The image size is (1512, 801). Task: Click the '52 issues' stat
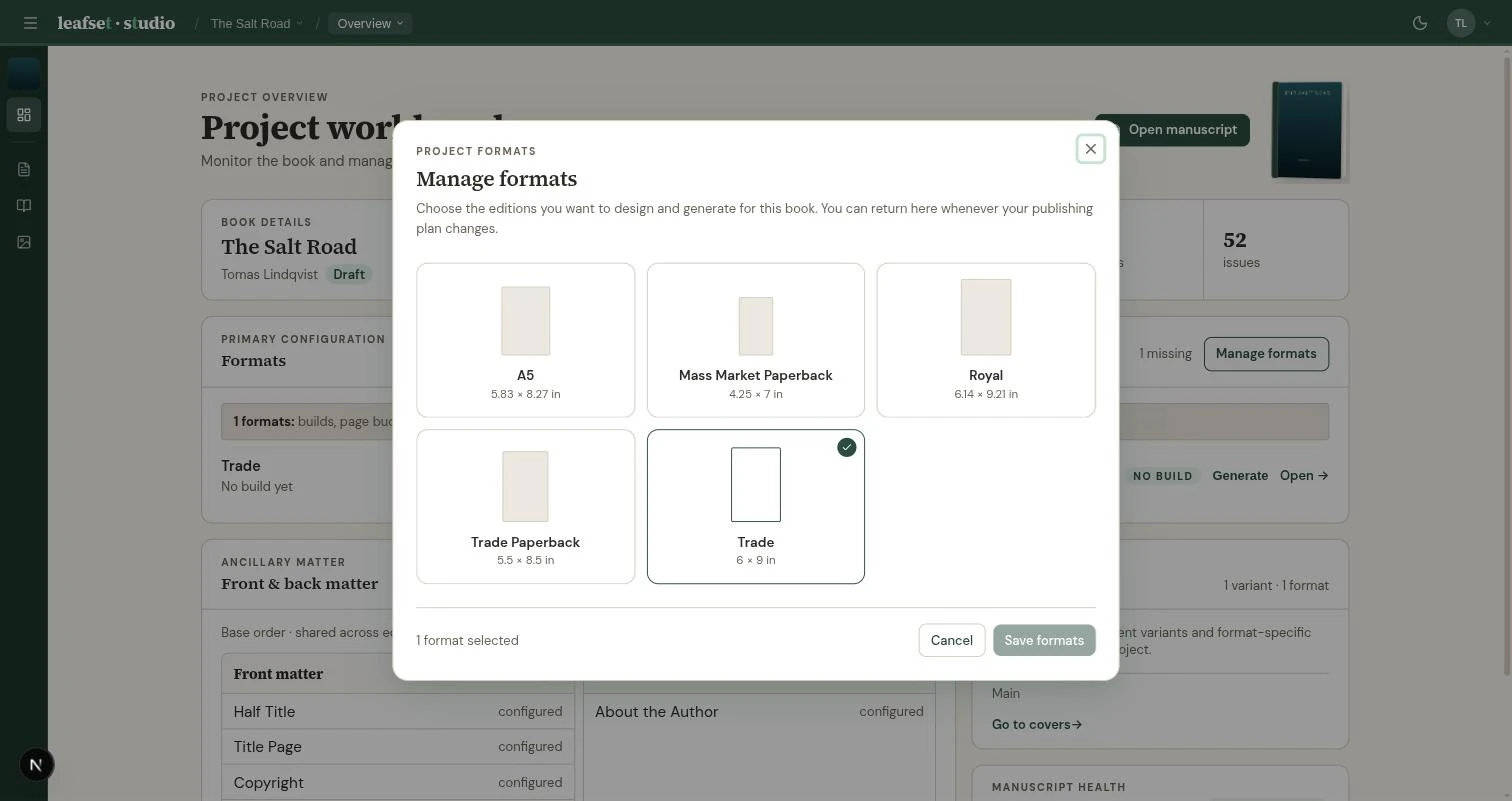click(1241, 249)
